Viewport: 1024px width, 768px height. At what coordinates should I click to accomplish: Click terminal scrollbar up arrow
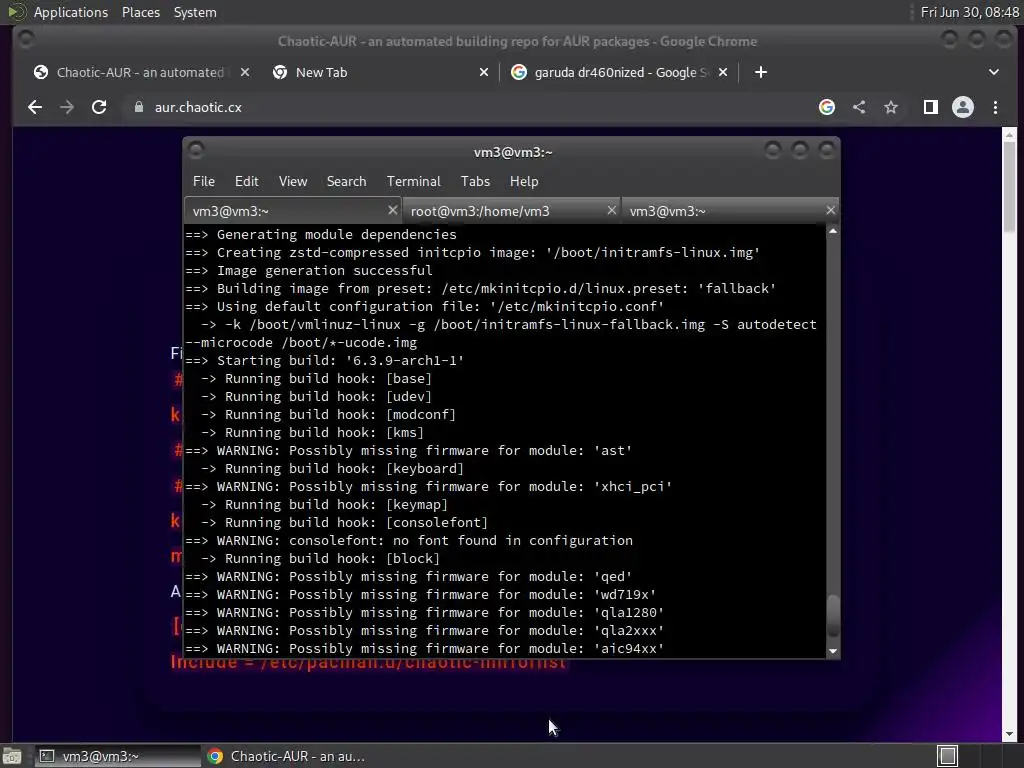[833, 231]
